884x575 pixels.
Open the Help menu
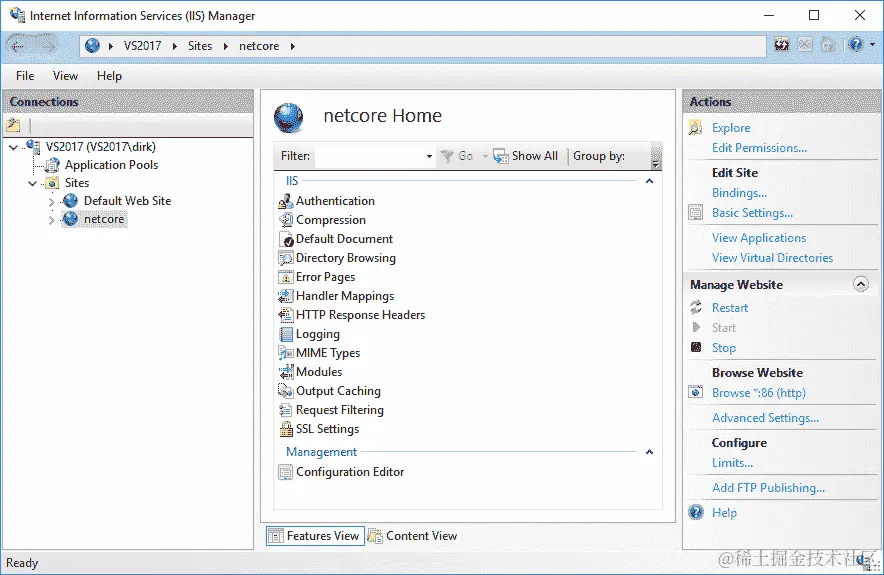[109, 76]
